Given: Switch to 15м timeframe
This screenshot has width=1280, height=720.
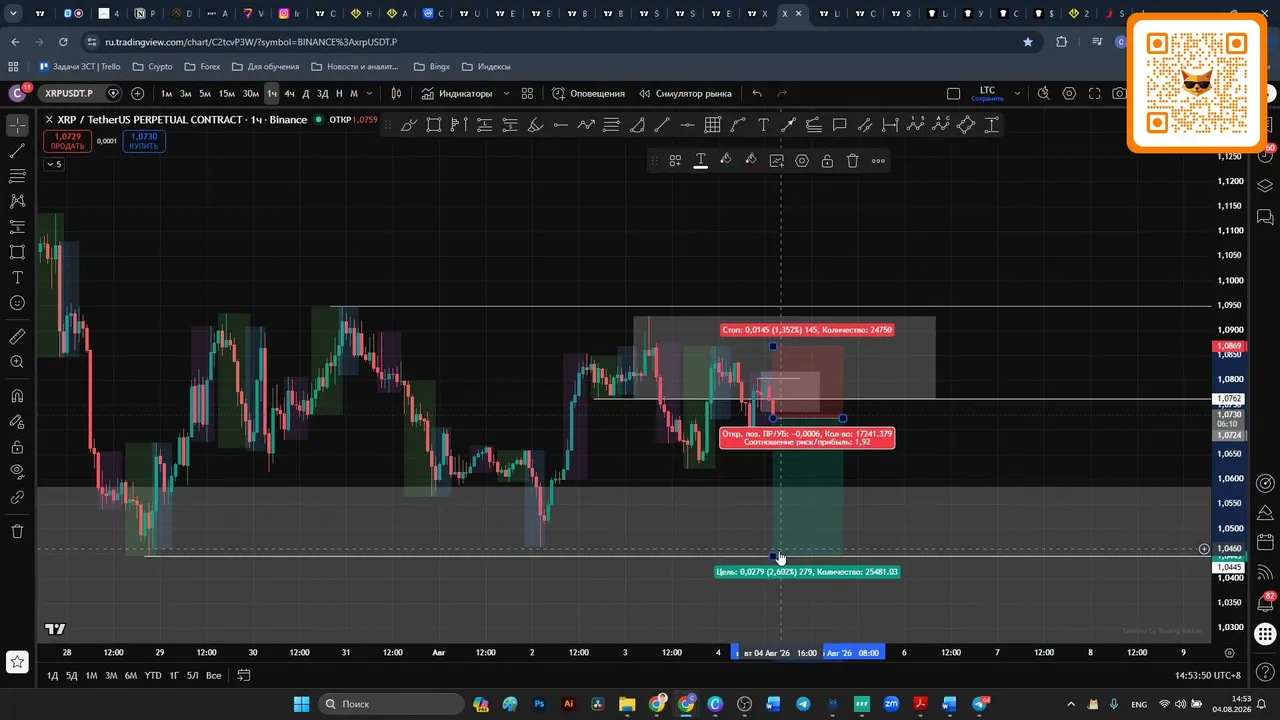Looking at the screenshot, I should (227, 93).
